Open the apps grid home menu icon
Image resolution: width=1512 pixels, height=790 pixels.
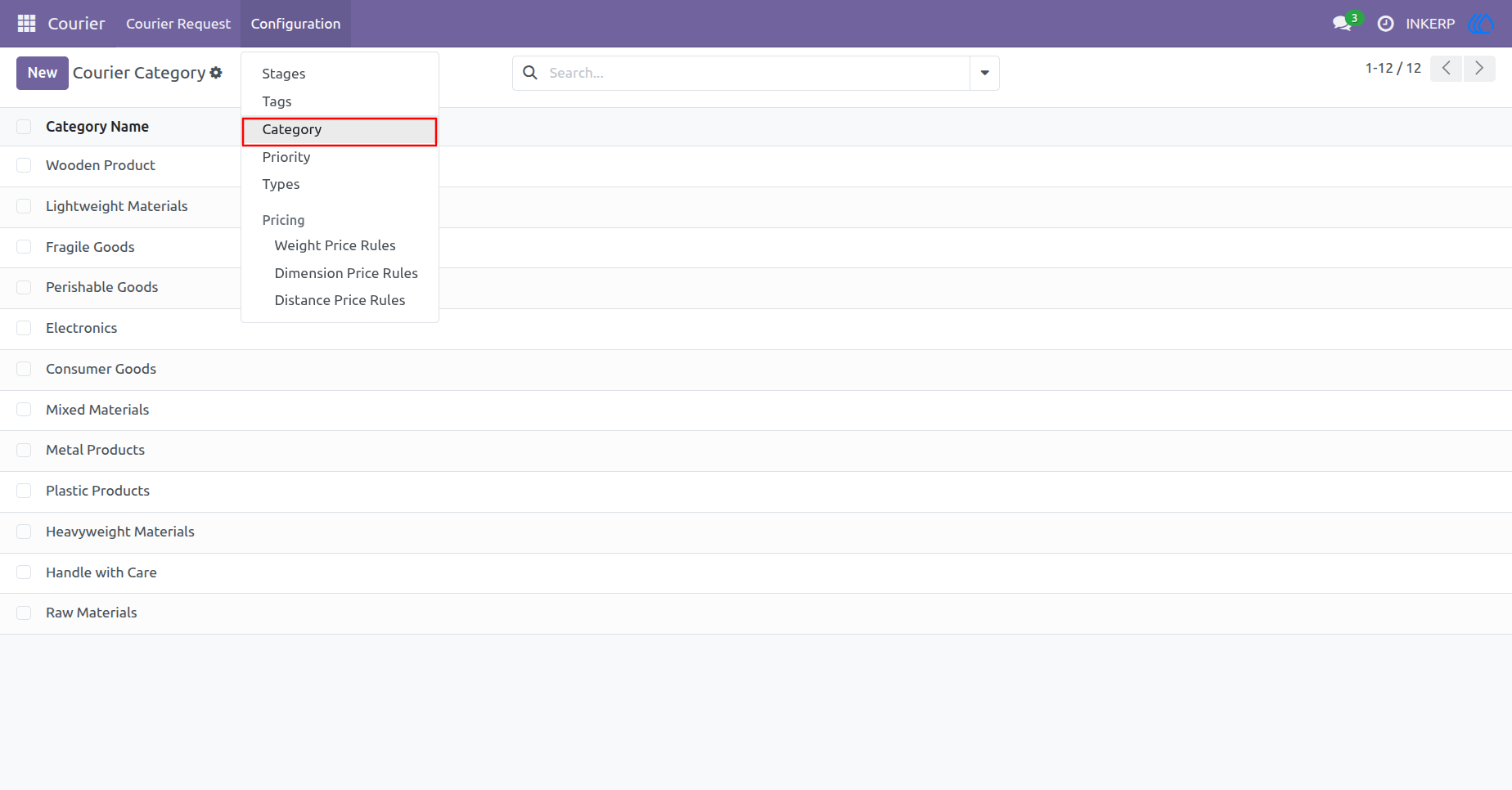(26, 24)
